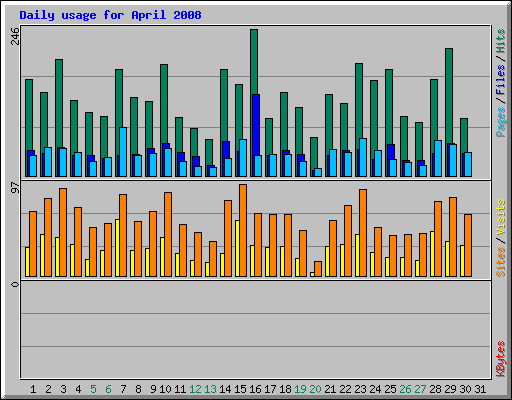Click the Sites legend label
This screenshot has height=400, width=512.
click(500, 262)
